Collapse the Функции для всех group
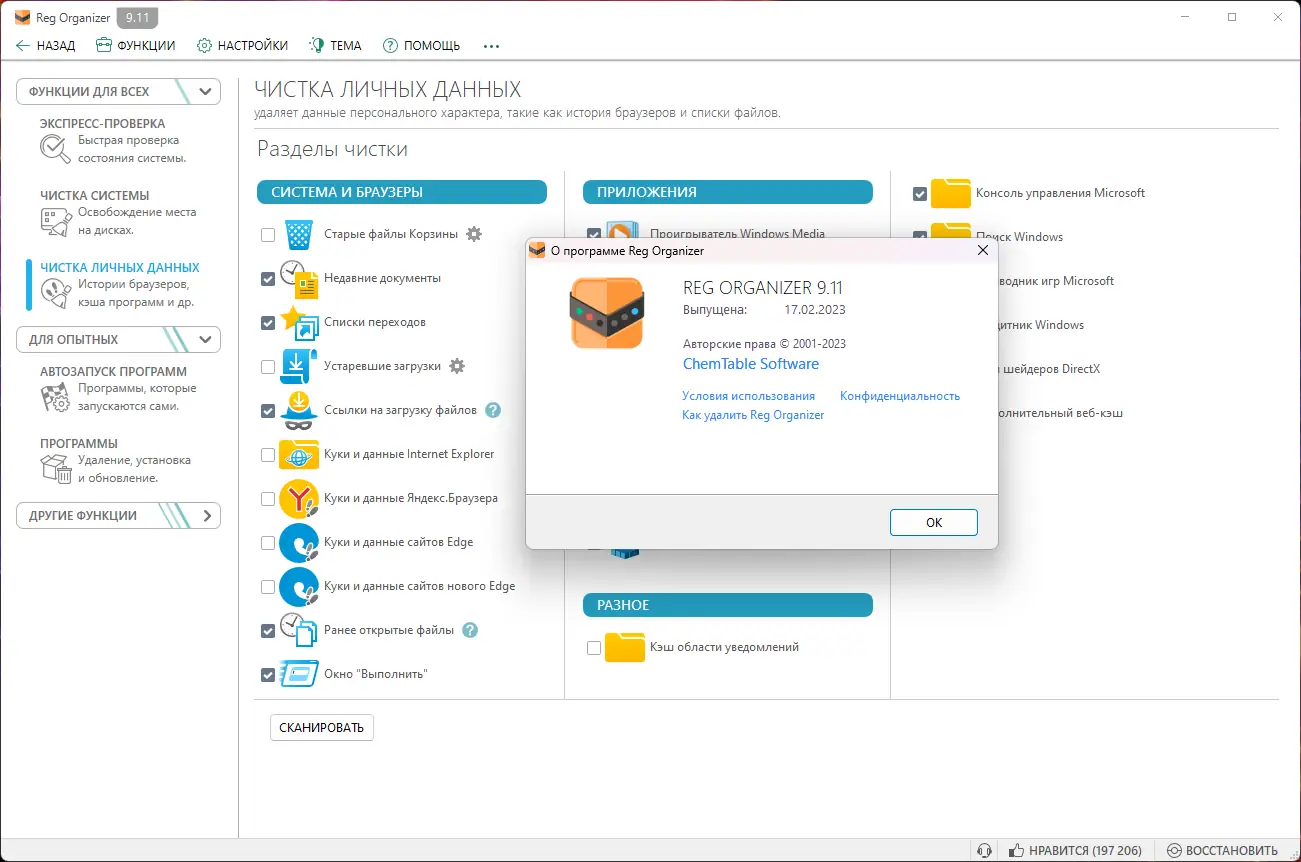The width and height of the screenshot is (1301, 862). tap(205, 91)
